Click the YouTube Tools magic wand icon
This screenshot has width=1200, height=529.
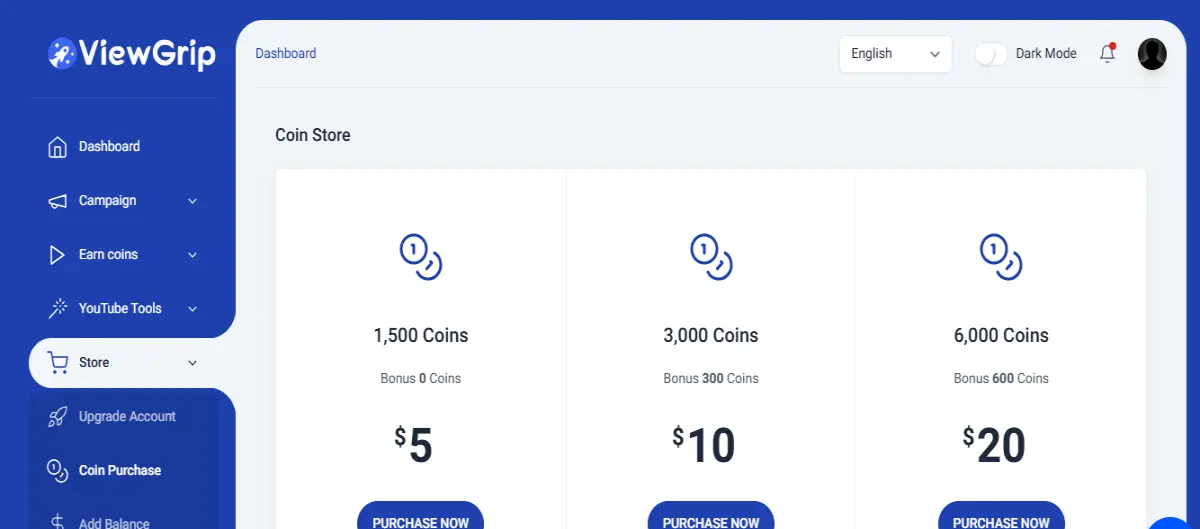click(x=58, y=309)
